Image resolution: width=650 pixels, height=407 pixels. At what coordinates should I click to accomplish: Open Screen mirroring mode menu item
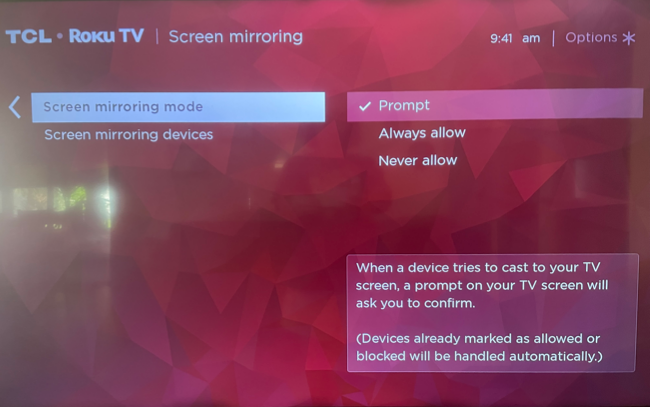tap(178, 107)
